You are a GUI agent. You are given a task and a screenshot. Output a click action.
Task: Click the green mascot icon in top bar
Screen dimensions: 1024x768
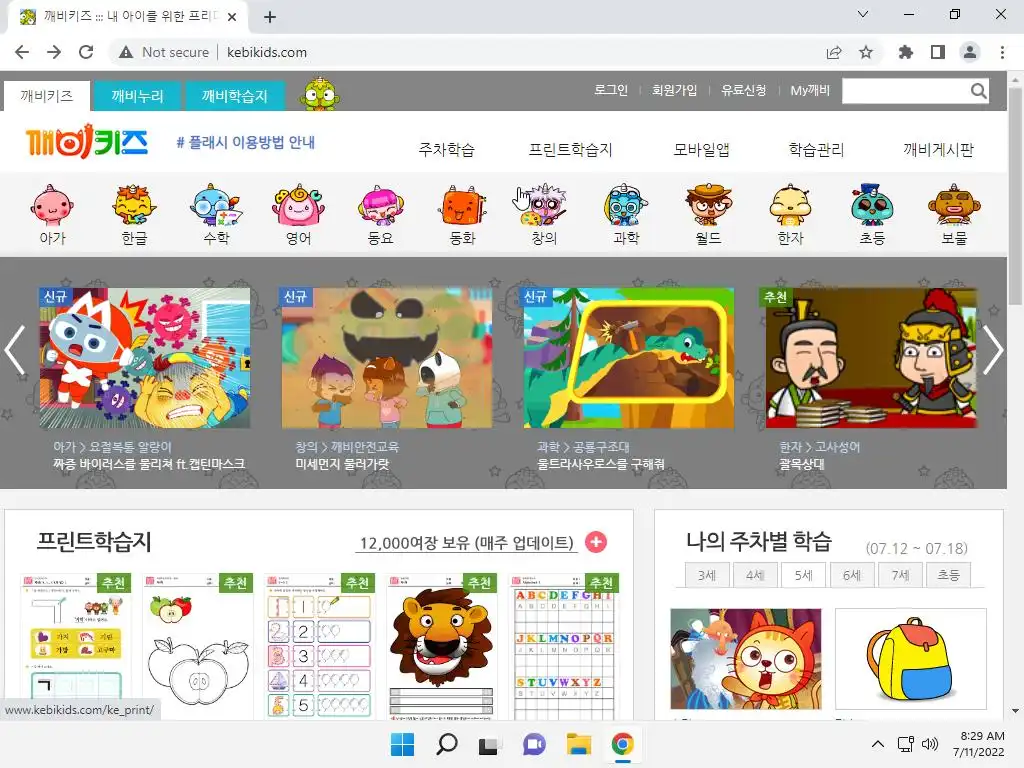tap(319, 93)
